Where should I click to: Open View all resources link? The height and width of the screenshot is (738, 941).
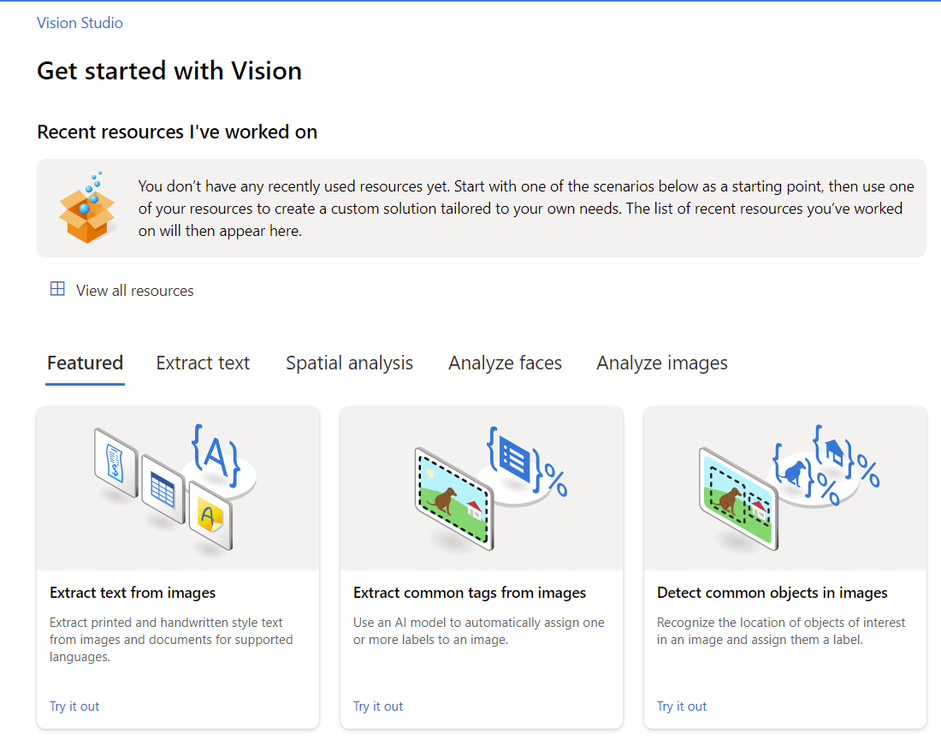coord(135,291)
